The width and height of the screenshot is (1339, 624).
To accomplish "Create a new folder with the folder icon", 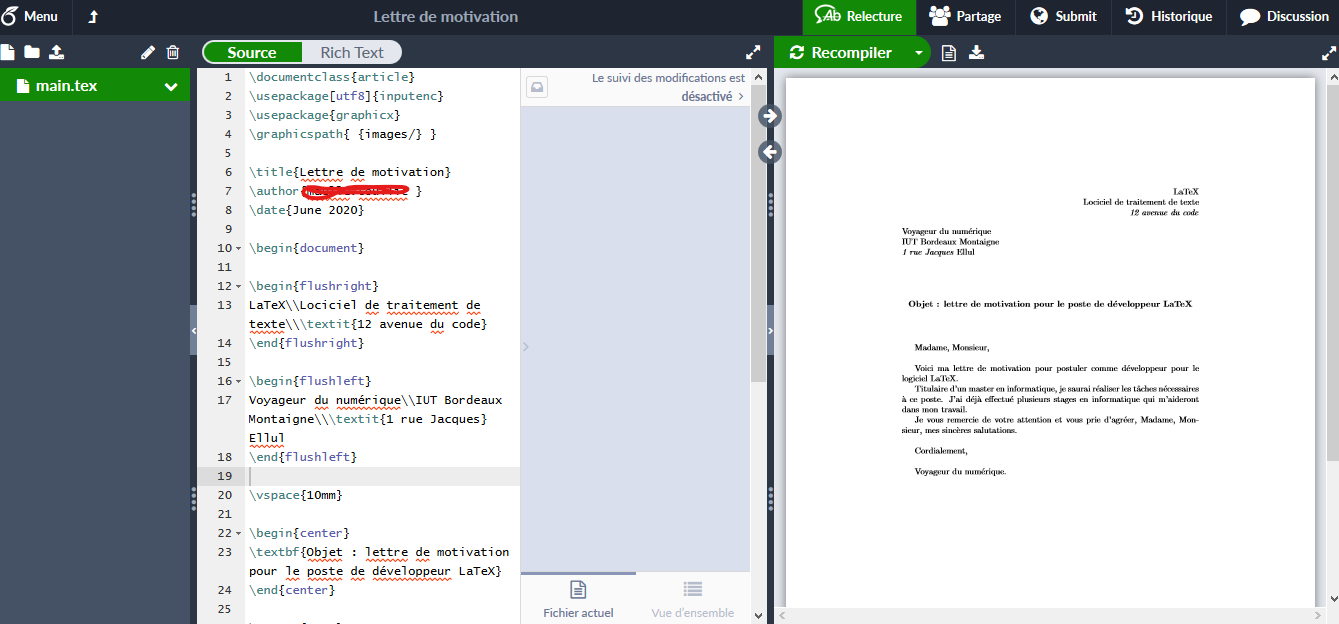I will (x=32, y=52).
